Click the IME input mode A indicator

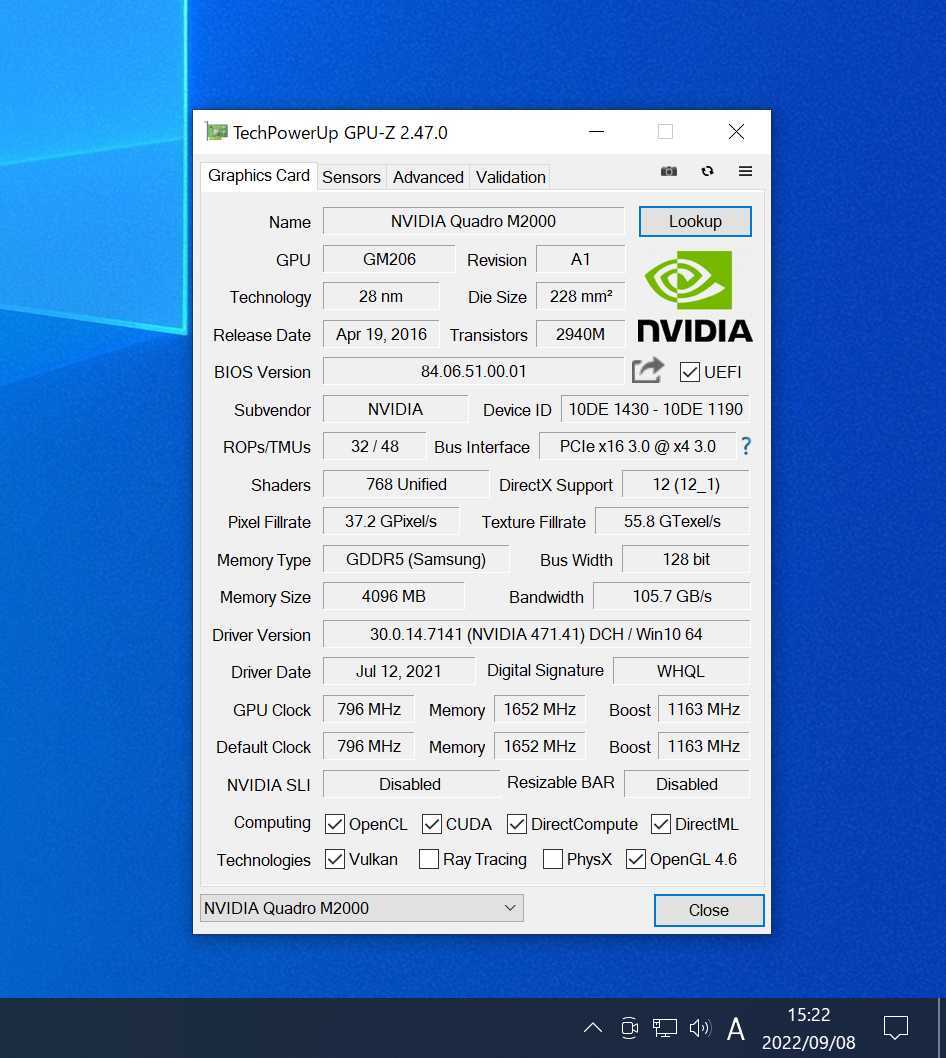[735, 1029]
